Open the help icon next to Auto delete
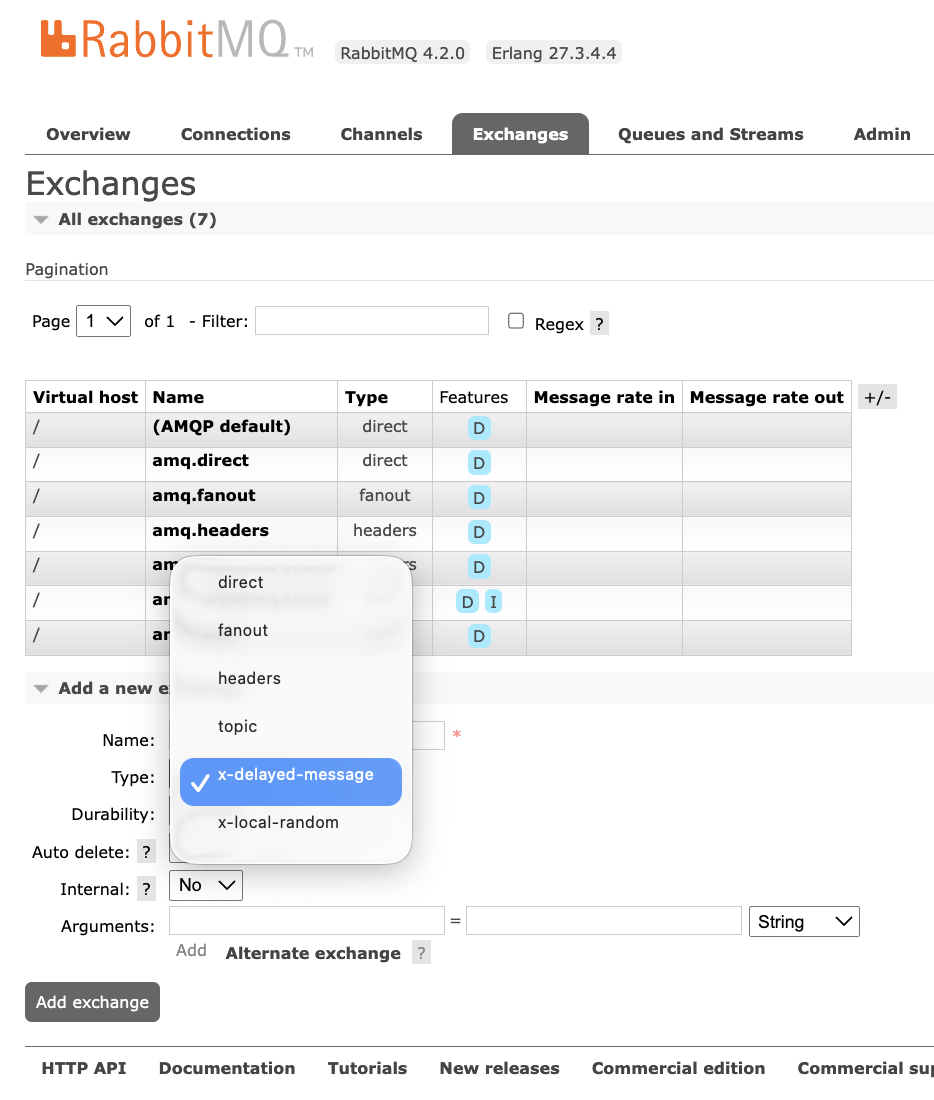This screenshot has height=1100, width=934. pyautogui.click(x=146, y=851)
